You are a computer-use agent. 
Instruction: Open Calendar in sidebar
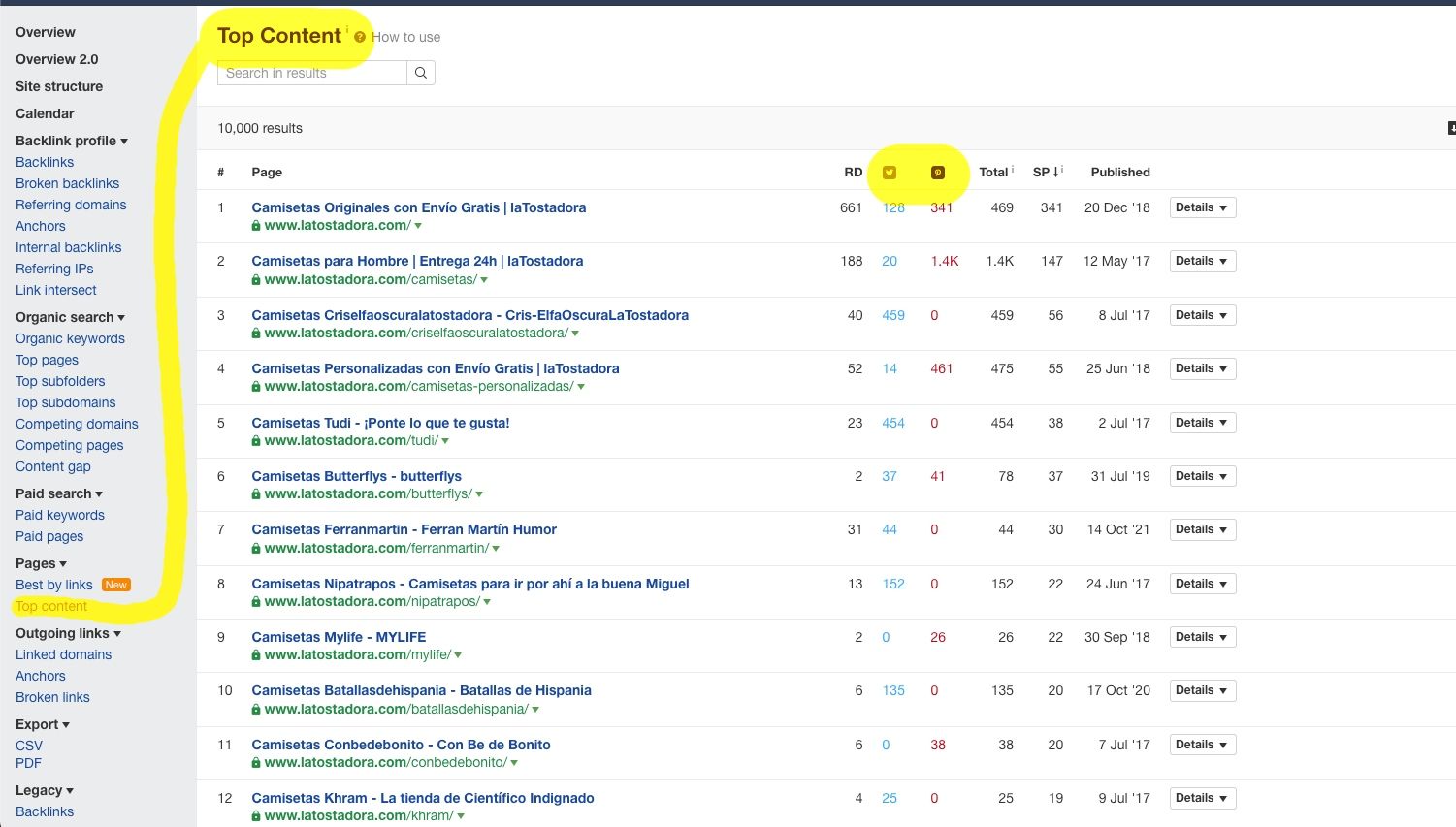click(x=45, y=113)
